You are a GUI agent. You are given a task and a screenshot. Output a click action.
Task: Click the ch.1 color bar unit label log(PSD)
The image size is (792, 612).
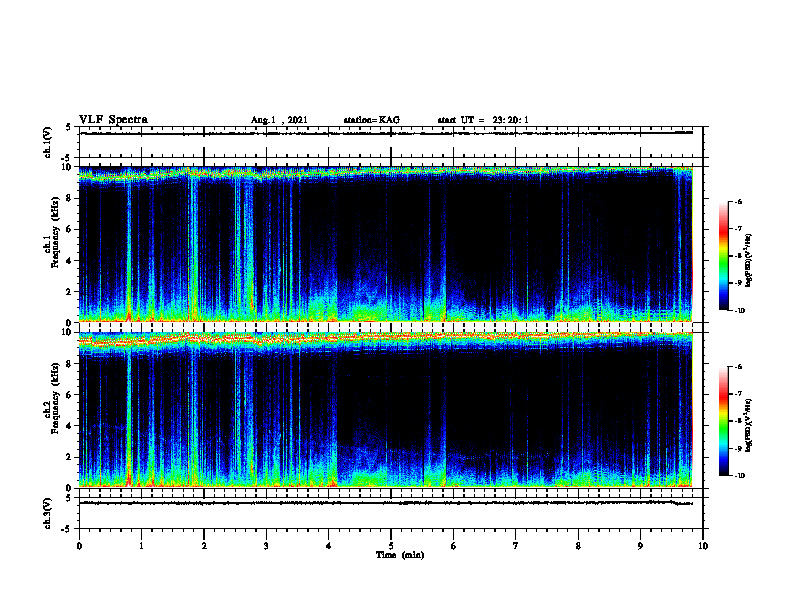(x=748, y=260)
